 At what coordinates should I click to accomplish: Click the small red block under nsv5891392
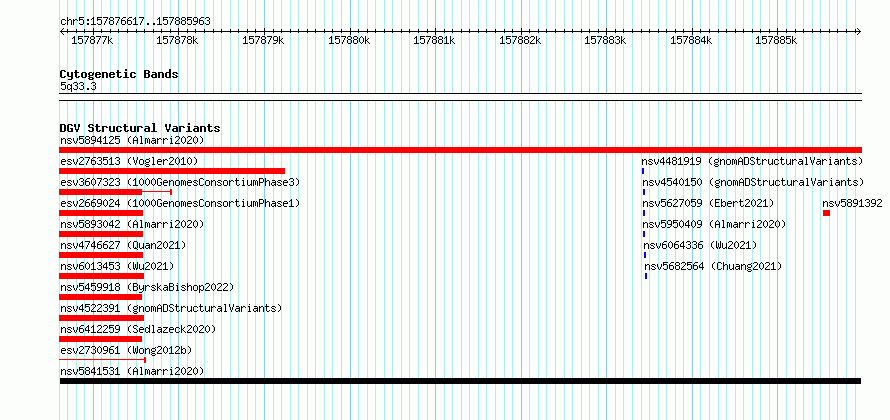826,213
